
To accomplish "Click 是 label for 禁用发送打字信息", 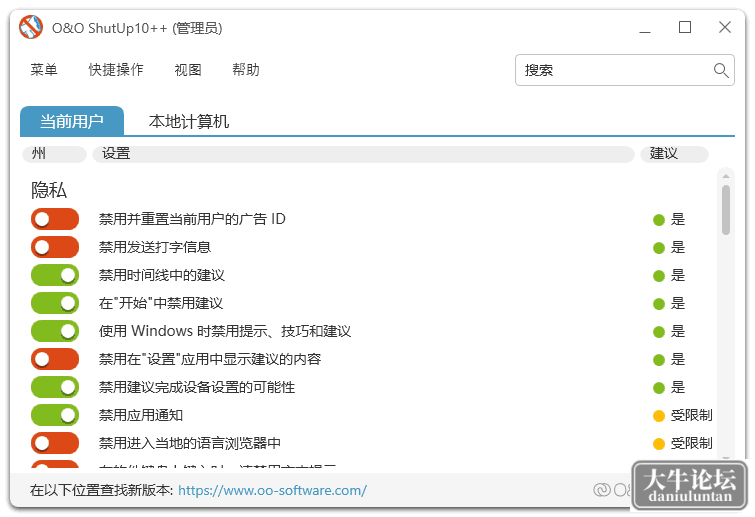I will 678,247.
